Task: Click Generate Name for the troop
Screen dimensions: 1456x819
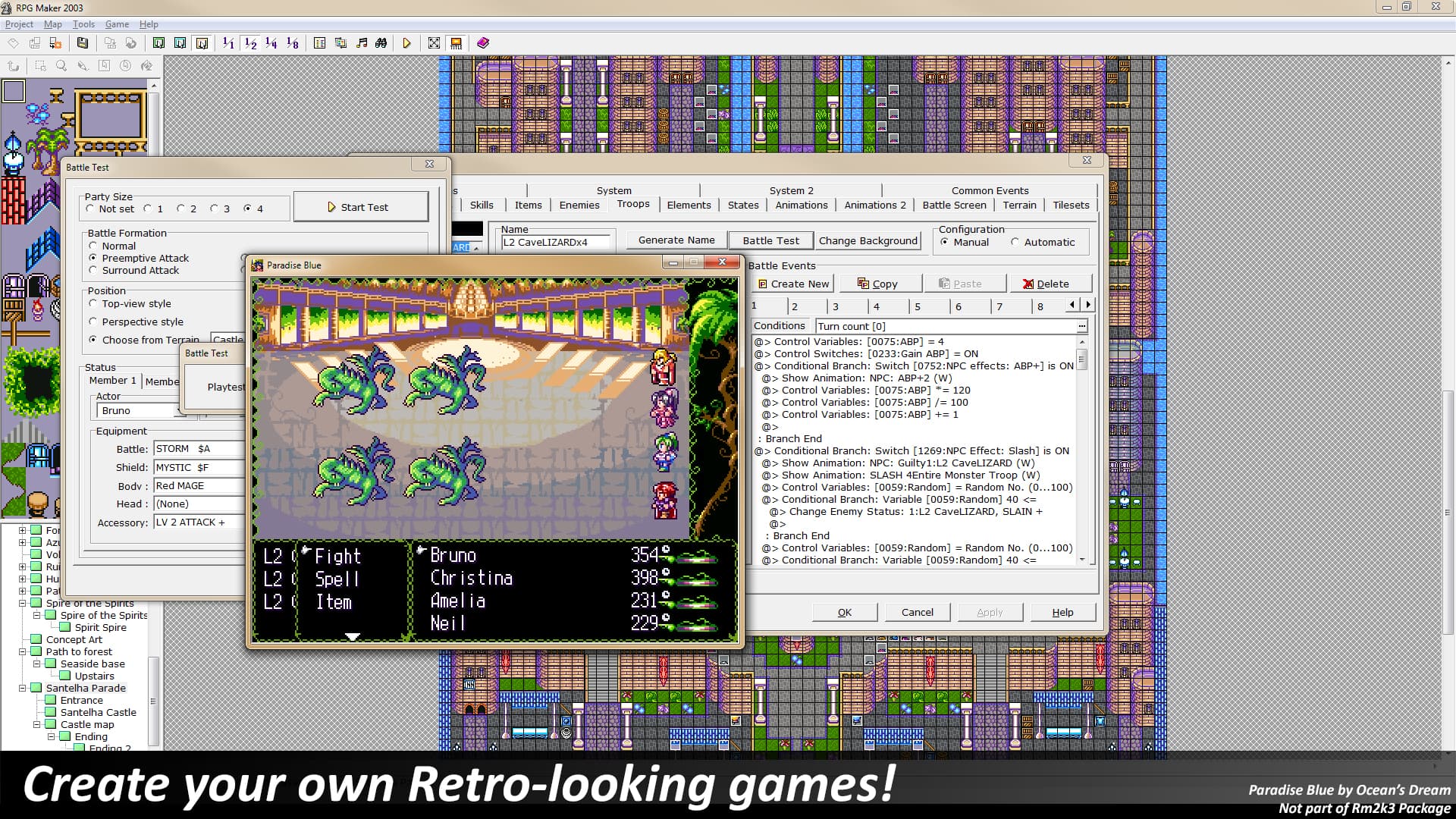Action: coord(677,240)
